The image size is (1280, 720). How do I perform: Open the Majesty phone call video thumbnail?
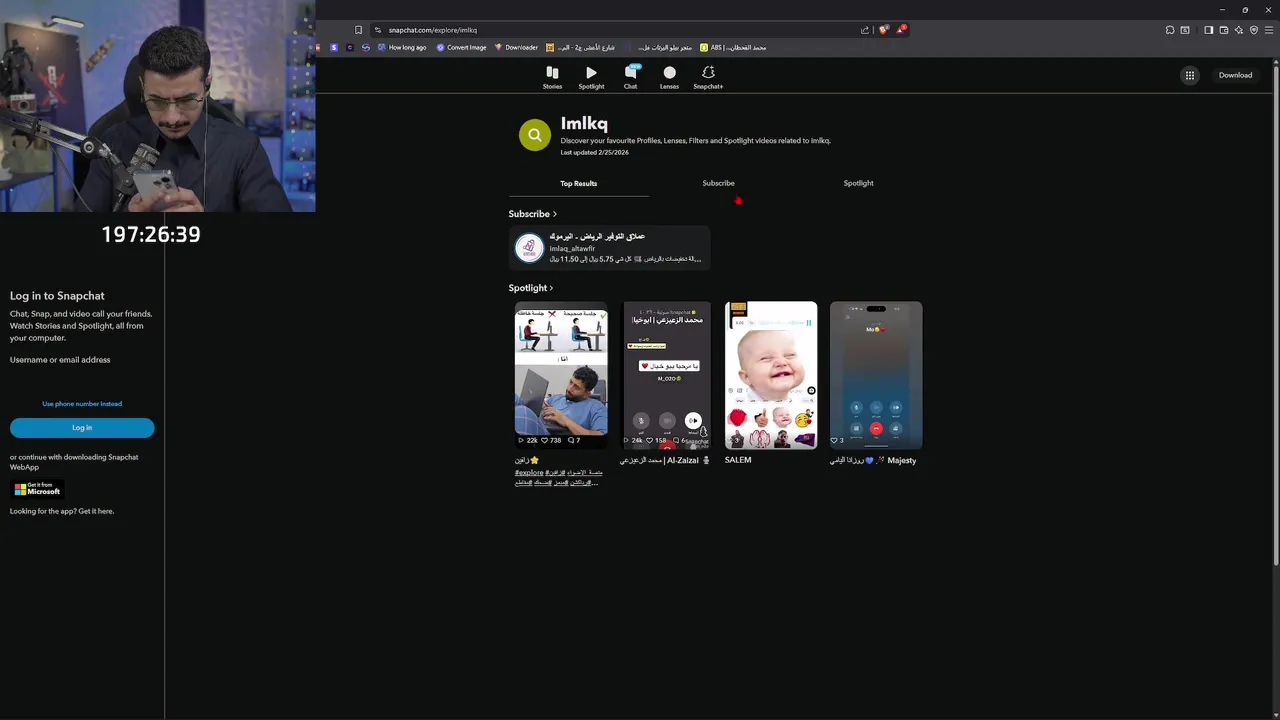[x=876, y=375]
